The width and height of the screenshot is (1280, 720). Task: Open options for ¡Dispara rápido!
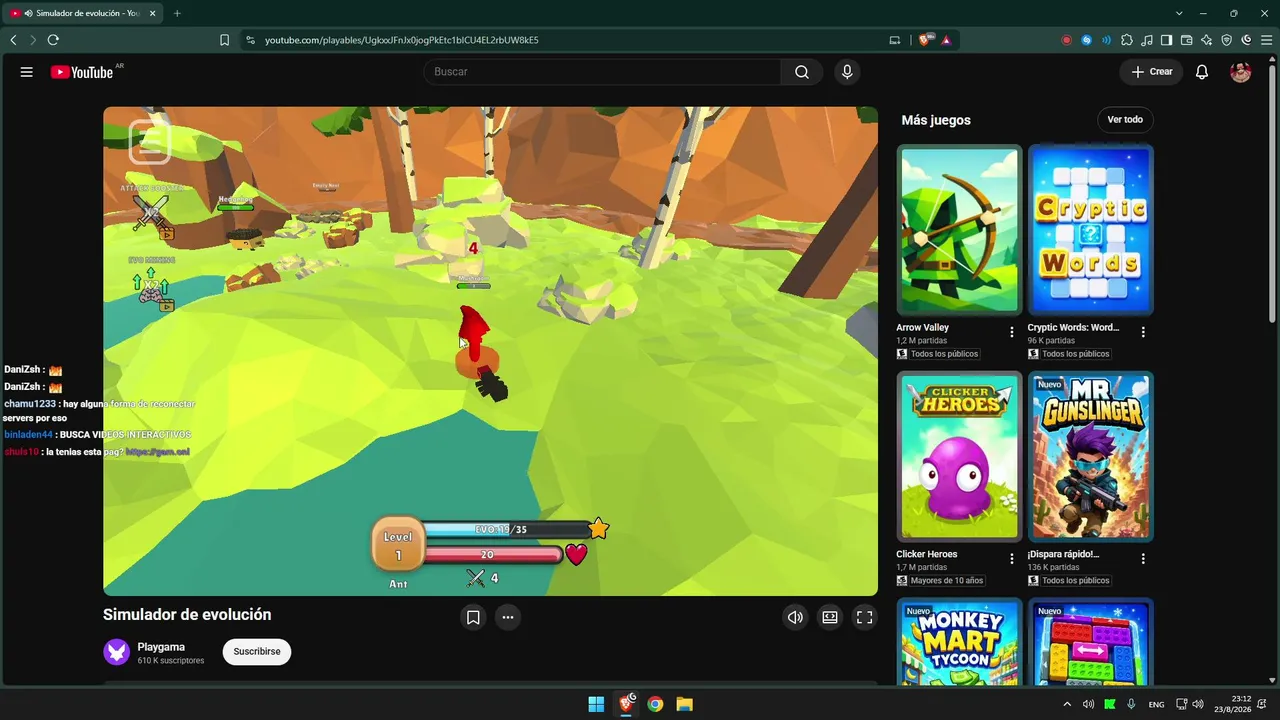click(x=1143, y=559)
